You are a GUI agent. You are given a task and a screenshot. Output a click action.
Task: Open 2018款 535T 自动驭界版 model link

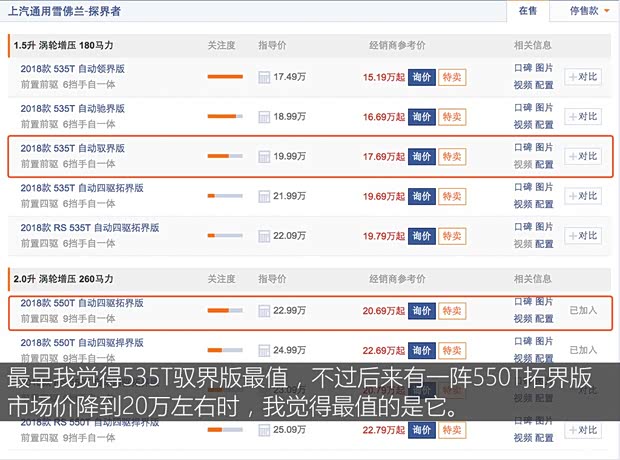click(73, 148)
